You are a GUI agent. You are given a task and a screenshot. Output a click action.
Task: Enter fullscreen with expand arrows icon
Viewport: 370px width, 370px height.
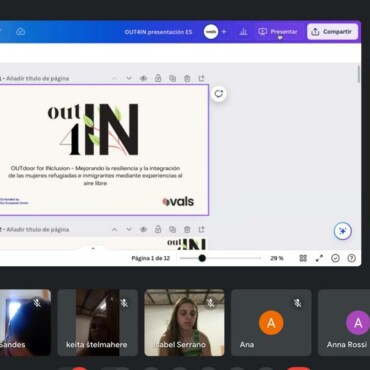[319, 258]
